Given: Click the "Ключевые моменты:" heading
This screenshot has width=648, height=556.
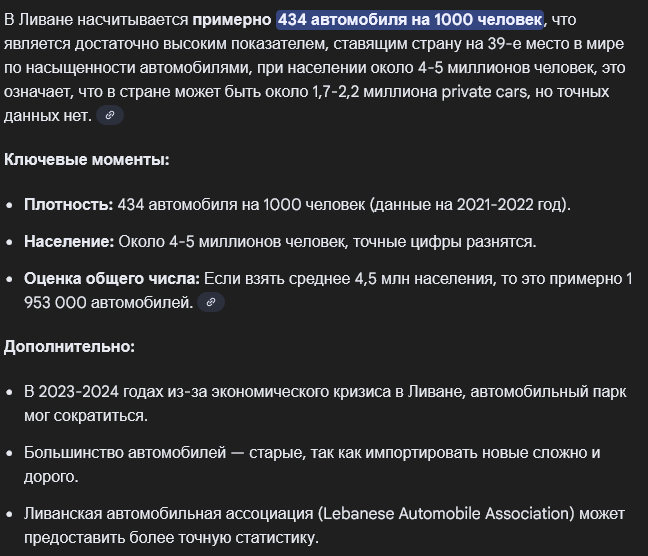Looking at the screenshot, I should coord(86,160).
